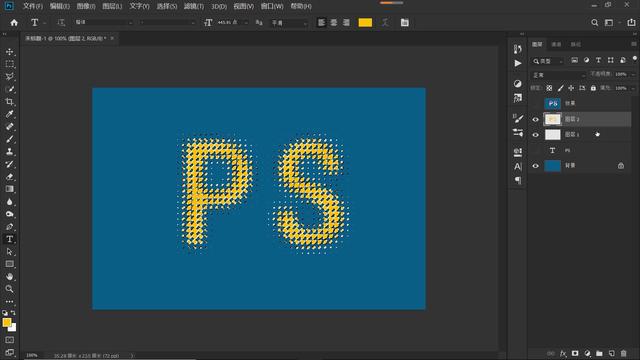640x360 pixels.
Task: Right-align text in options bar
Action: pos(346,22)
